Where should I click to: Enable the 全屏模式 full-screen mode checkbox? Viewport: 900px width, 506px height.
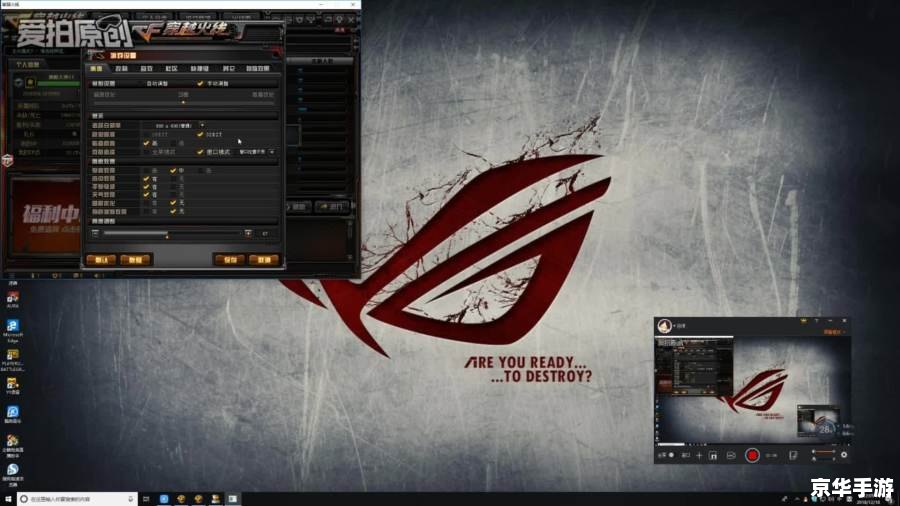(x=146, y=152)
